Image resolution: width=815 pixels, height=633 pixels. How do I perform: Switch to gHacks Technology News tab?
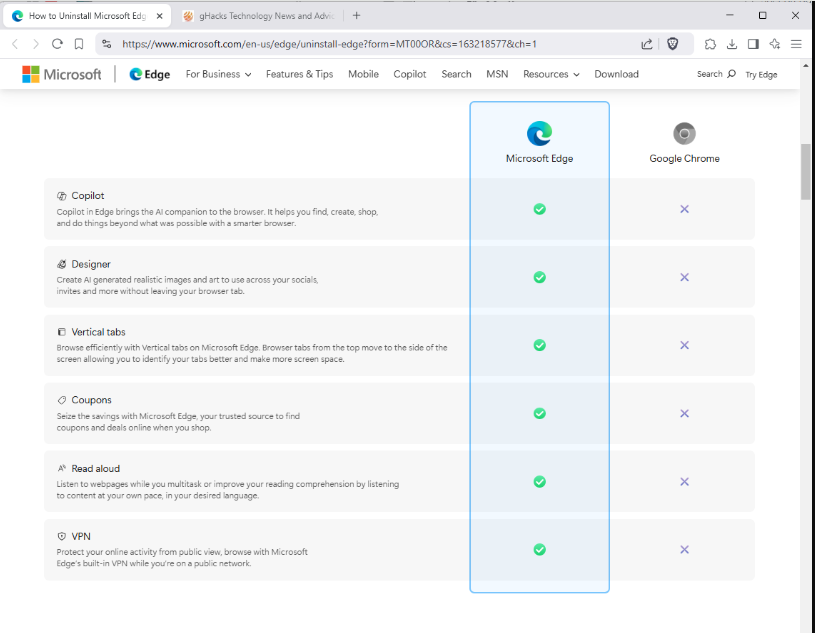click(x=259, y=16)
